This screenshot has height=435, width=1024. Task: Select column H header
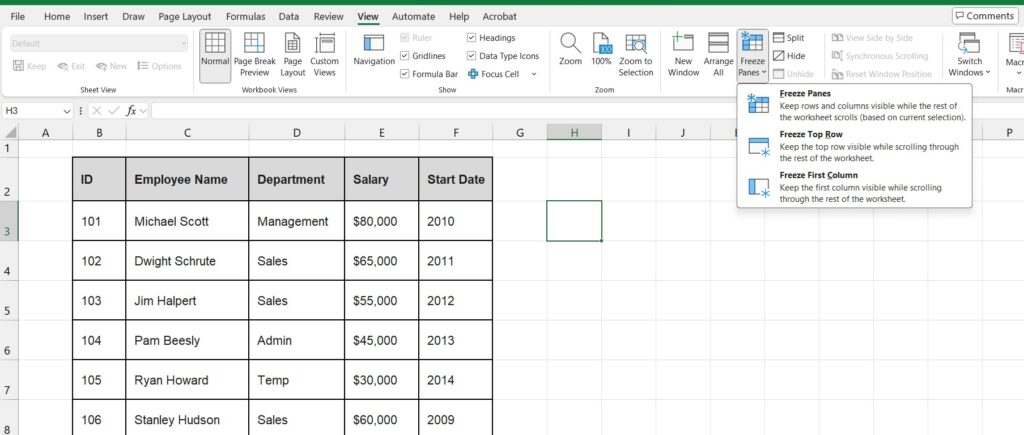pyautogui.click(x=574, y=133)
